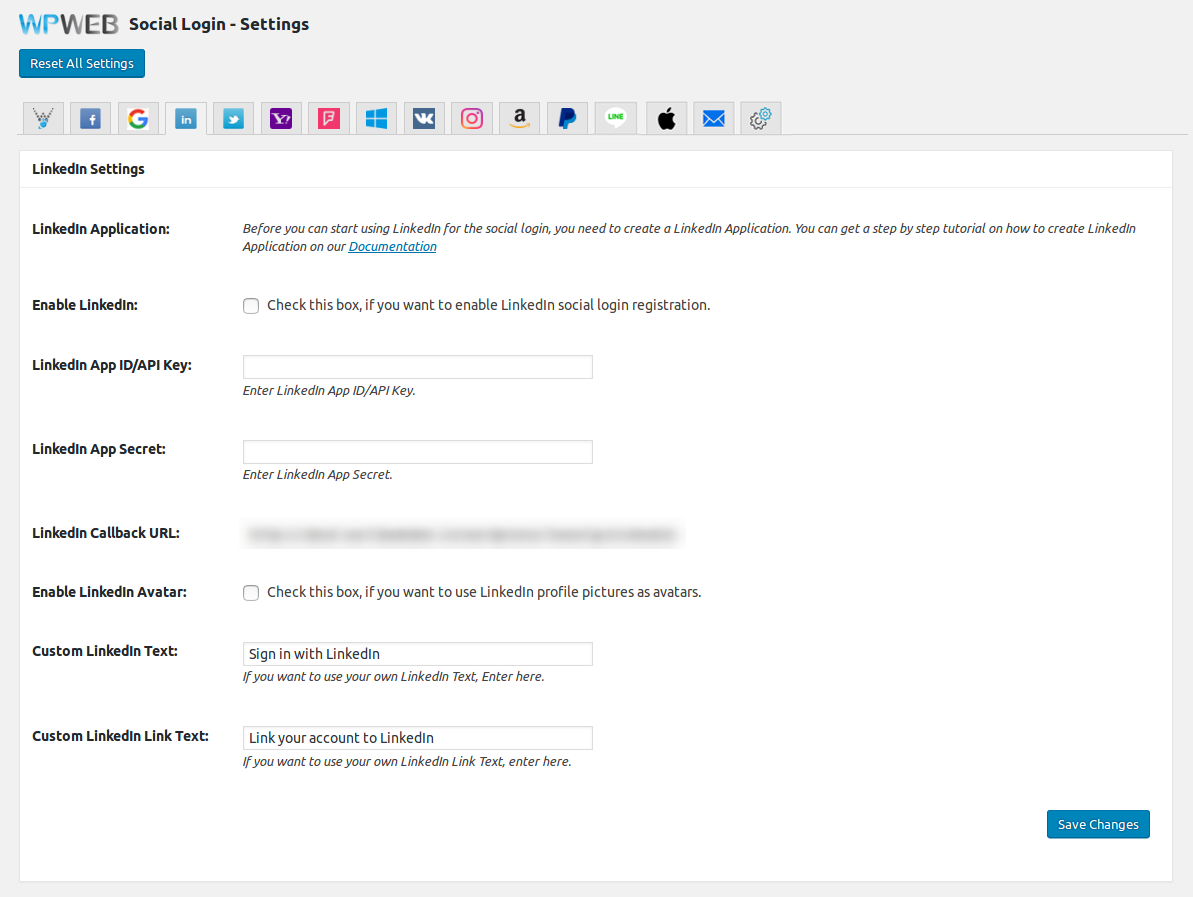Click the LinkedIn App Secret field

point(417,452)
